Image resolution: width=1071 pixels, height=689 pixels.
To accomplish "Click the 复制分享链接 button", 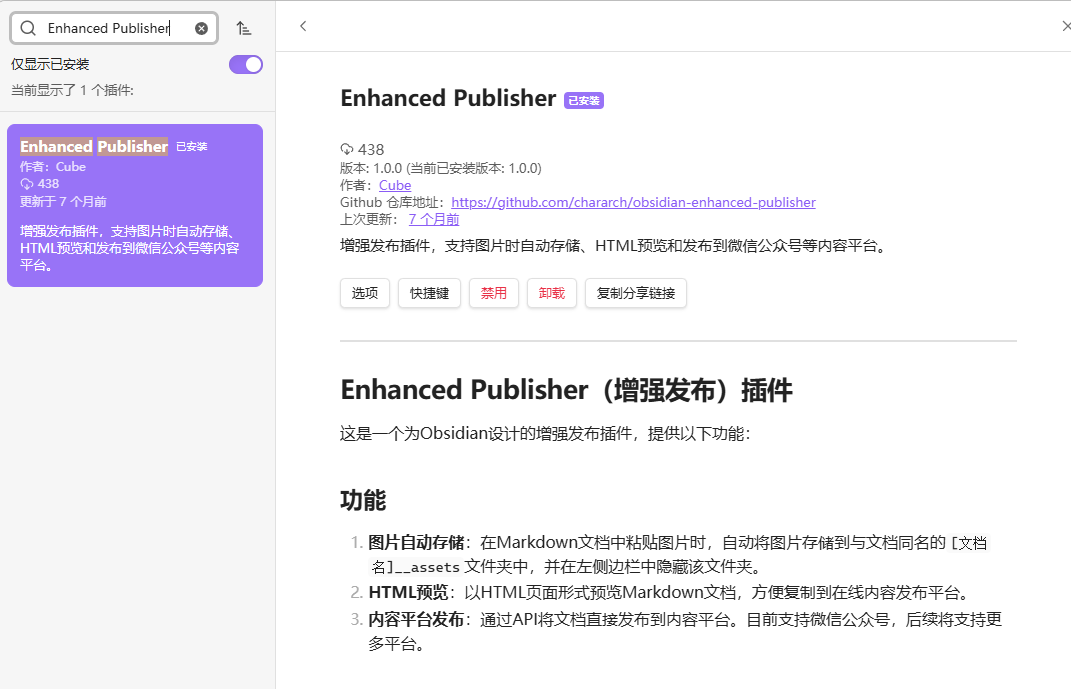I will (x=636, y=293).
